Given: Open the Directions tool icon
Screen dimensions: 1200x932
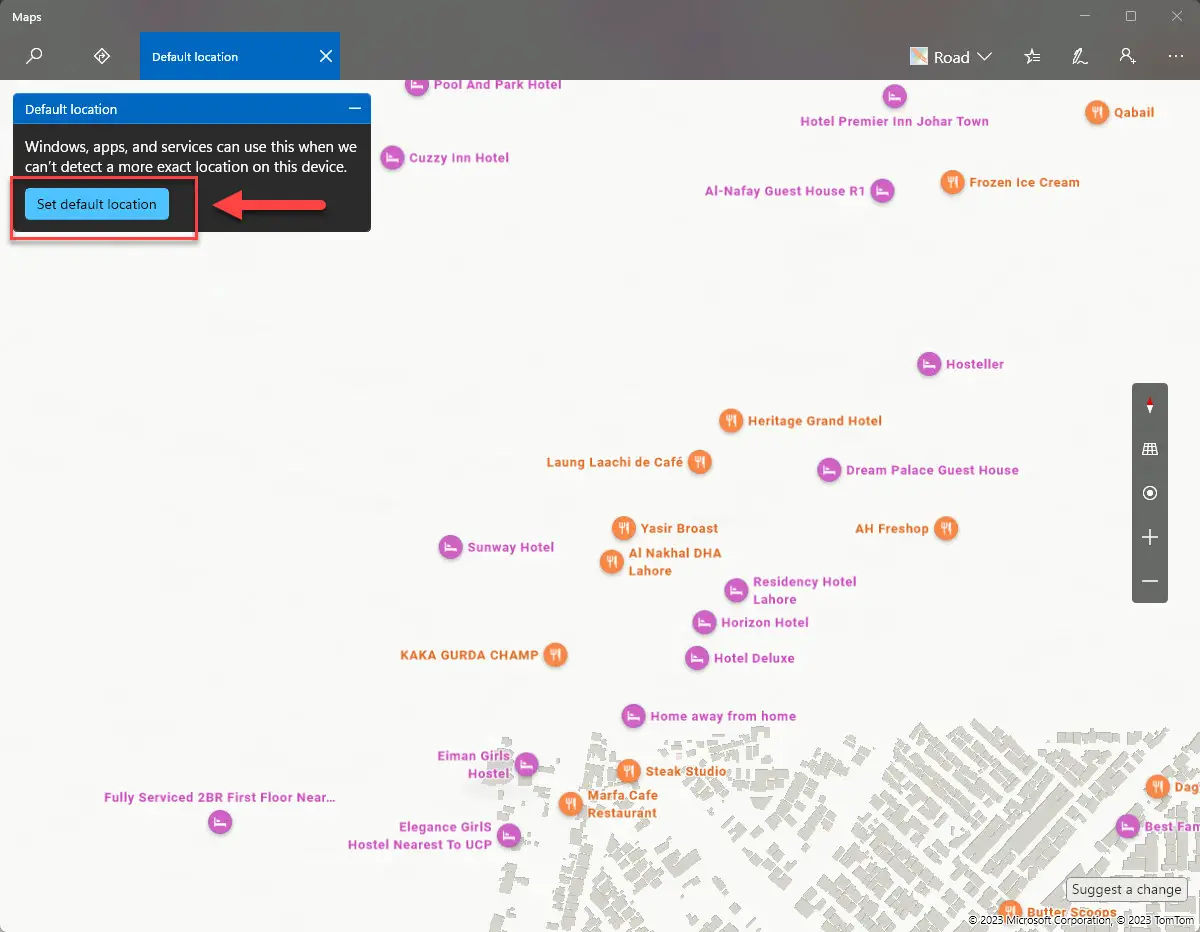Looking at the screenshot, I should click(101, 57).
